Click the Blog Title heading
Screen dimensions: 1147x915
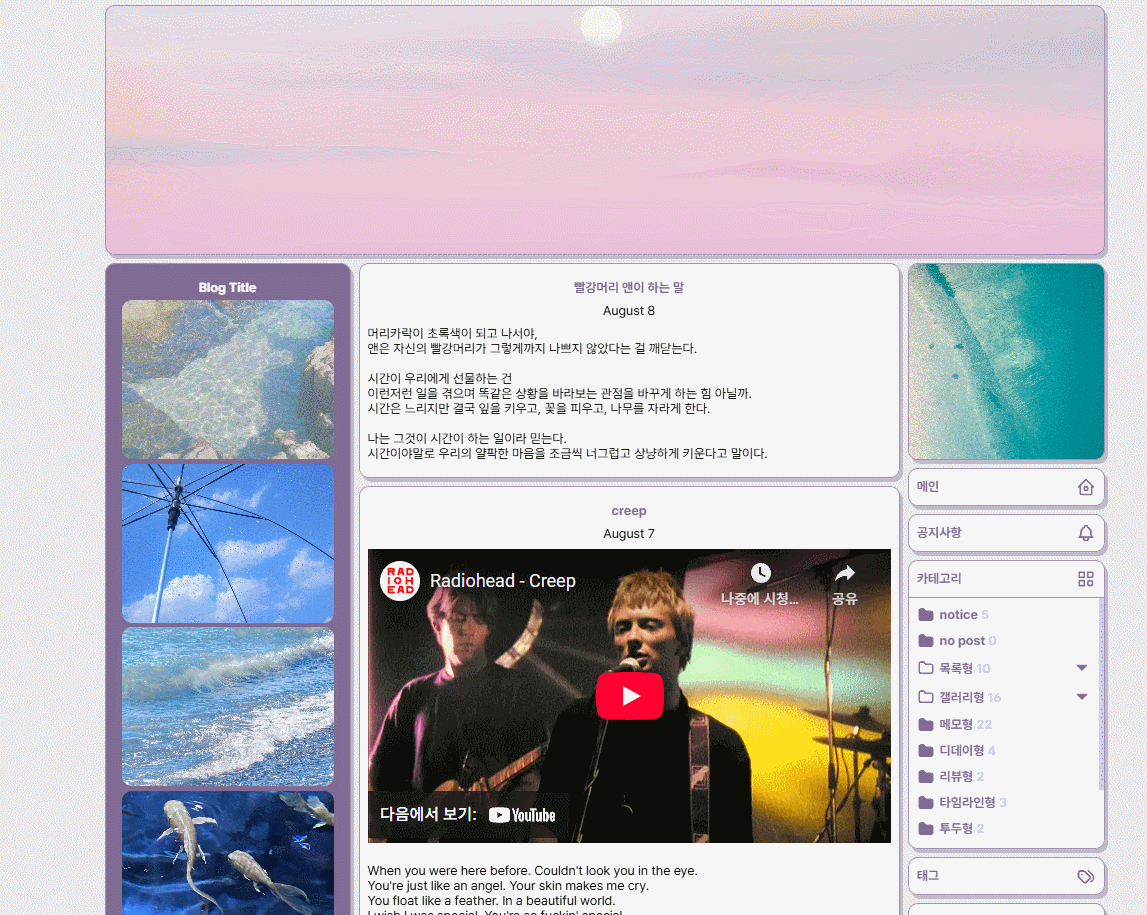pos(227,287)
